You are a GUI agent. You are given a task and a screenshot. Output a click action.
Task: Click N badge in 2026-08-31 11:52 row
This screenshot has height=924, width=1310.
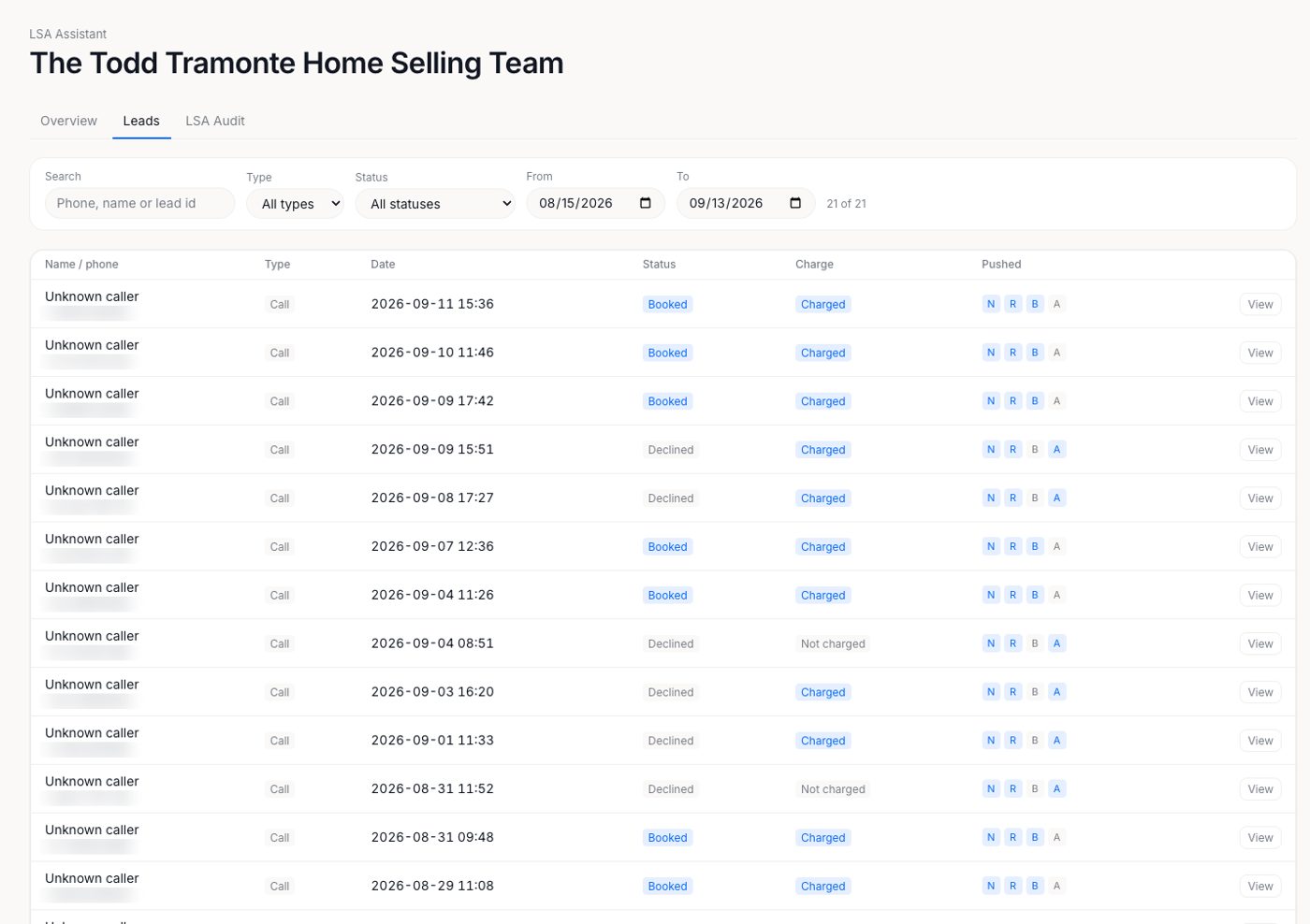[991, 789]
